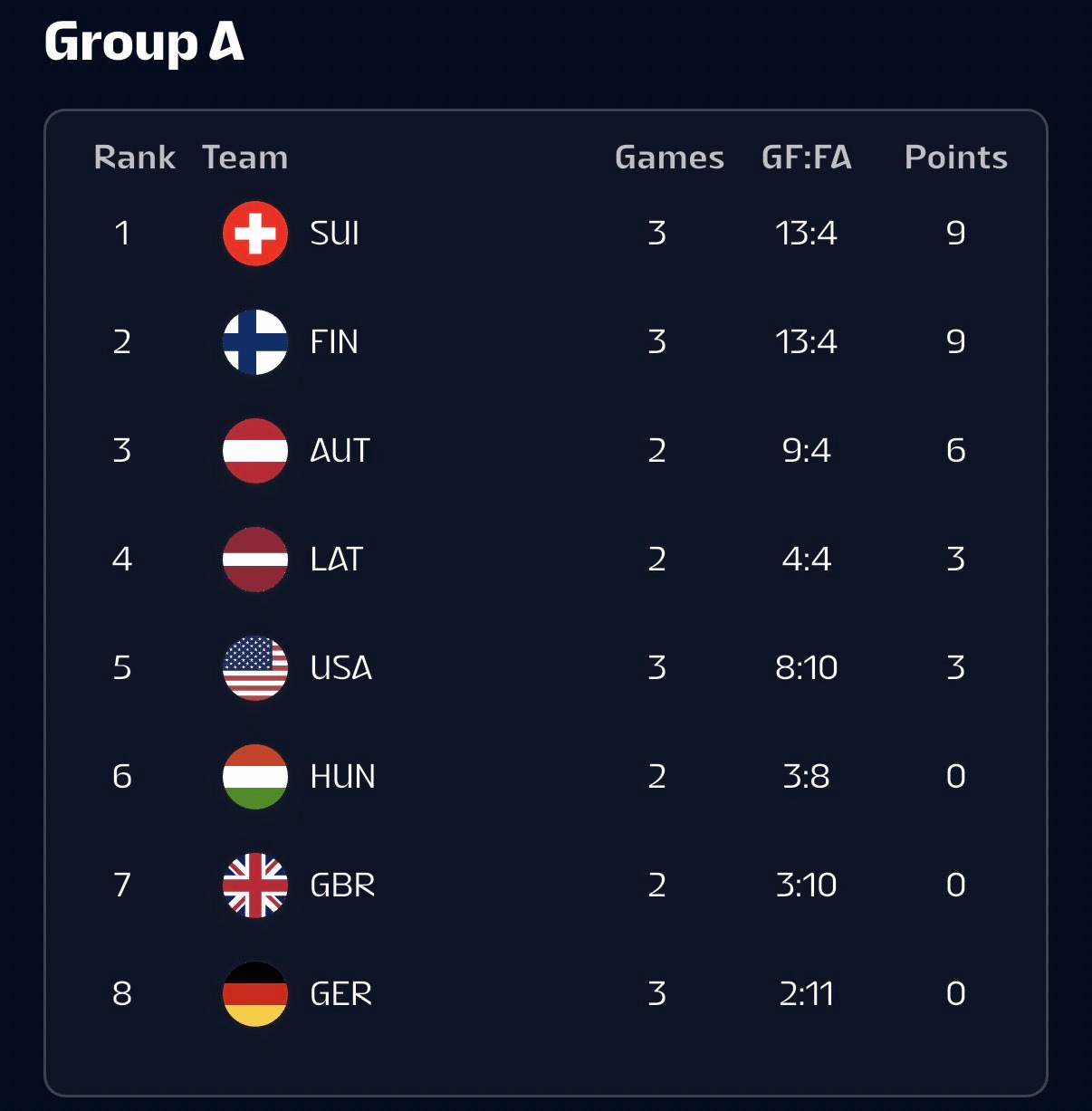Click the Finland flag icon
The image size is (1092, 1111).
pyautogui.click(x=255, y=342)
